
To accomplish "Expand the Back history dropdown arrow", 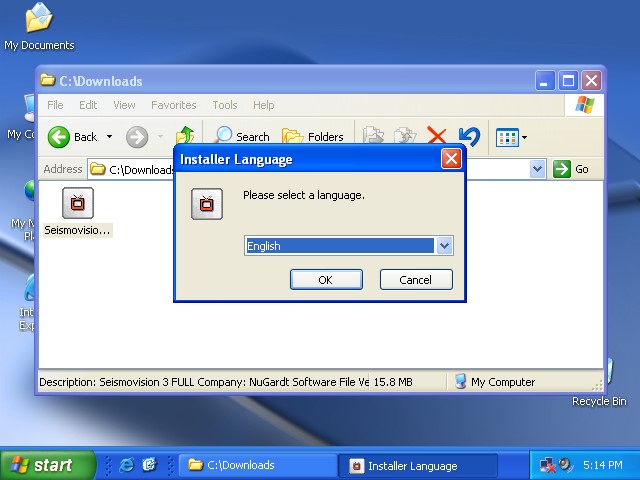I will (109, 137).
